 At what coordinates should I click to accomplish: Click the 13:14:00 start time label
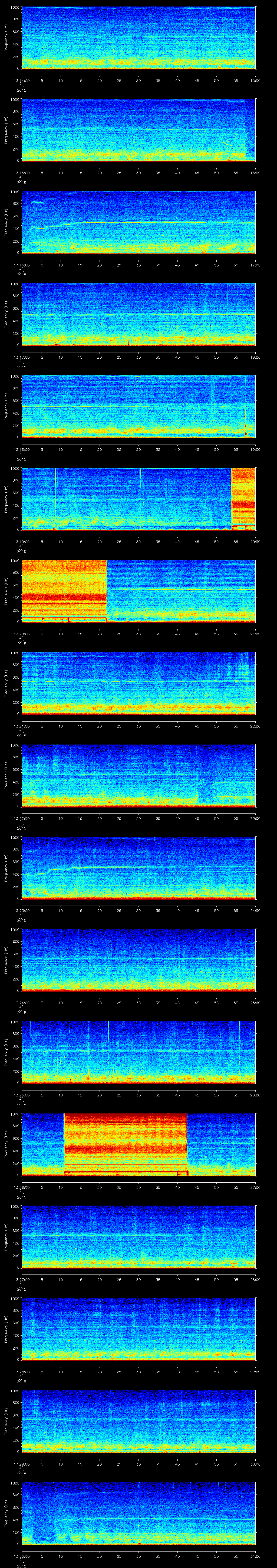pyautogui.click(x=21, y=80)
